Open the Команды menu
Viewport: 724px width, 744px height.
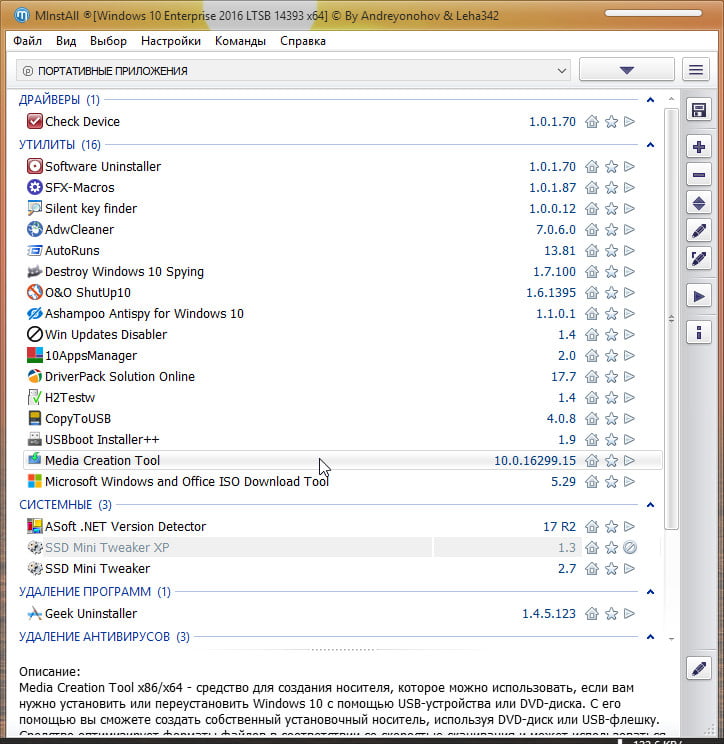tap(240, 41)
